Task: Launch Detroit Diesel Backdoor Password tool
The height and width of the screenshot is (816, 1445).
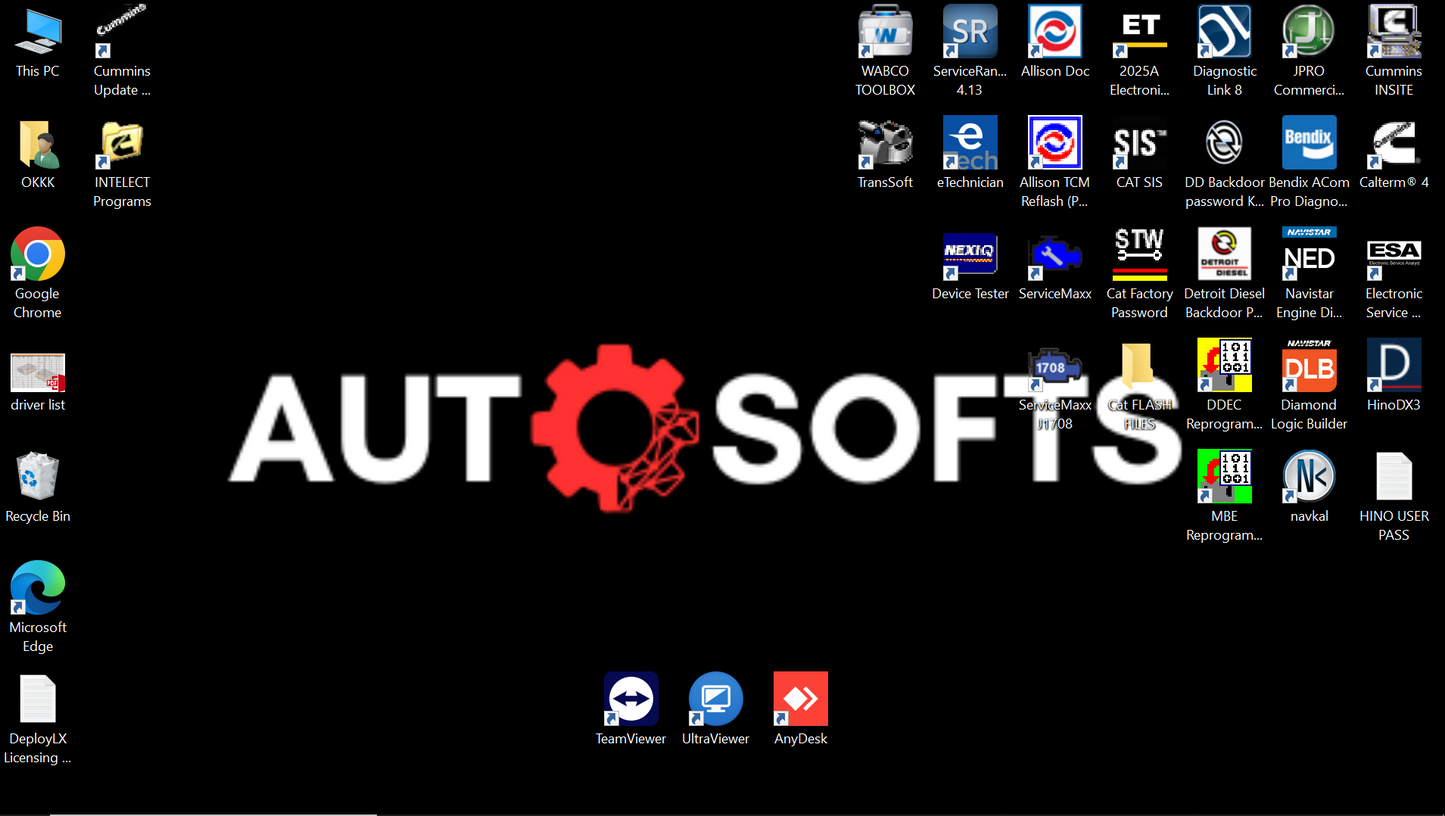Action: pos(1224,263)
